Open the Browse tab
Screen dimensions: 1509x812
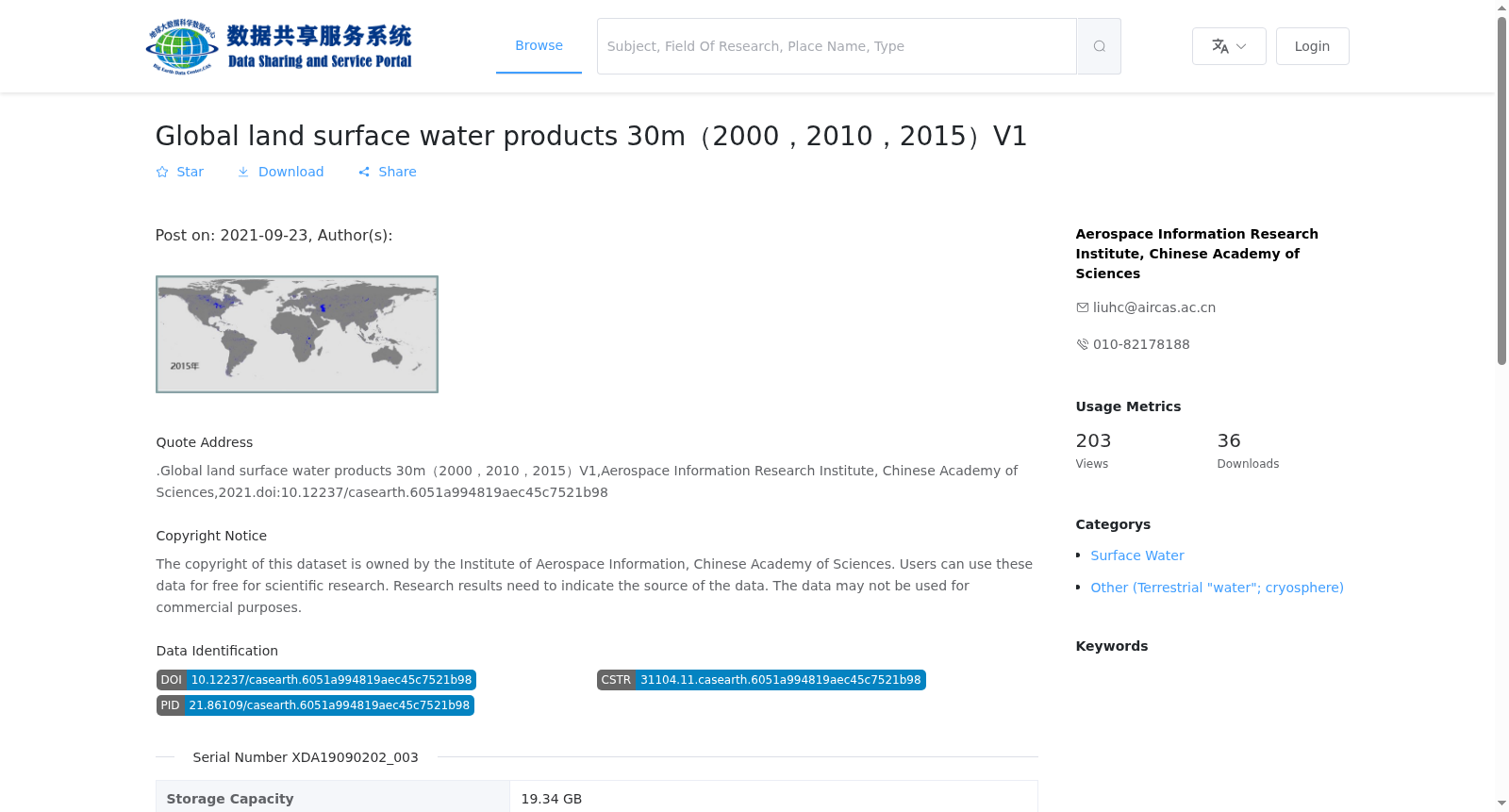pos(539,45)
